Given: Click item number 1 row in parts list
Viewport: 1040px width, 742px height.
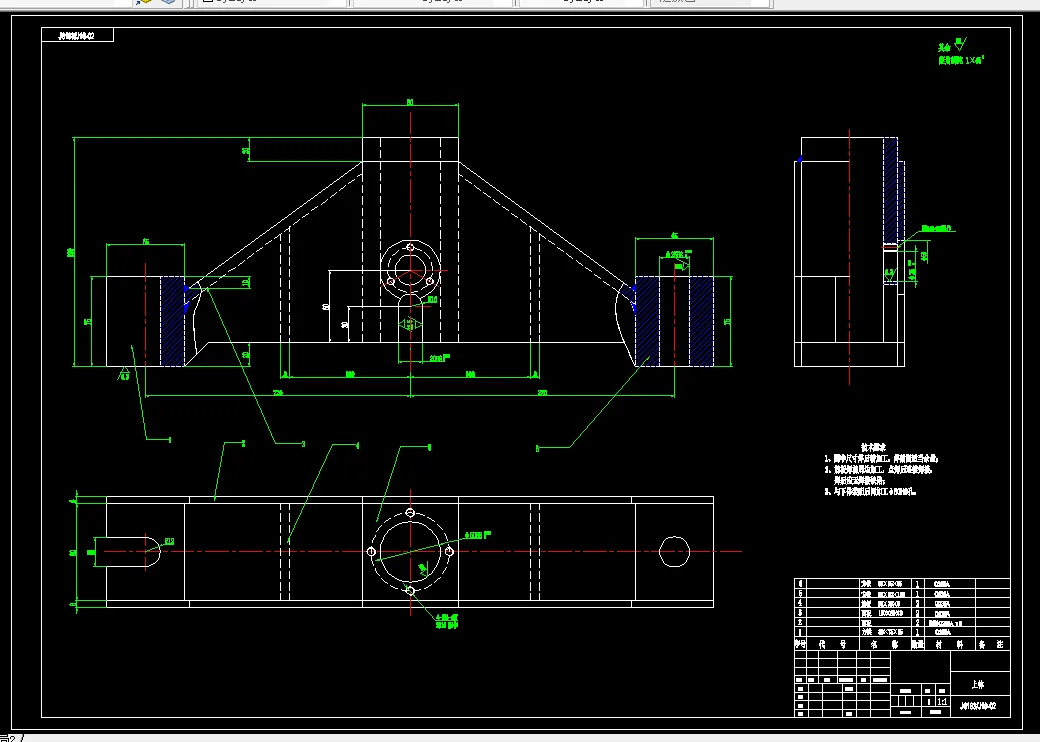Looking at the screenshot, I should click(x=902, y=633).
